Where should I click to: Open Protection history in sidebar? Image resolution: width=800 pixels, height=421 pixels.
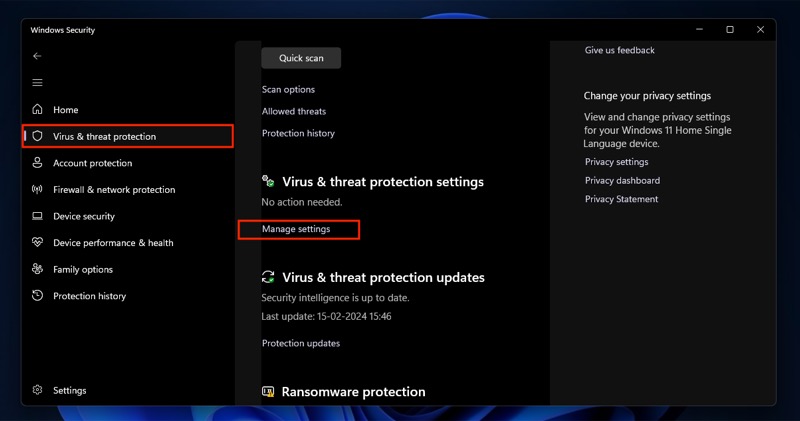(x=89, y=296)
